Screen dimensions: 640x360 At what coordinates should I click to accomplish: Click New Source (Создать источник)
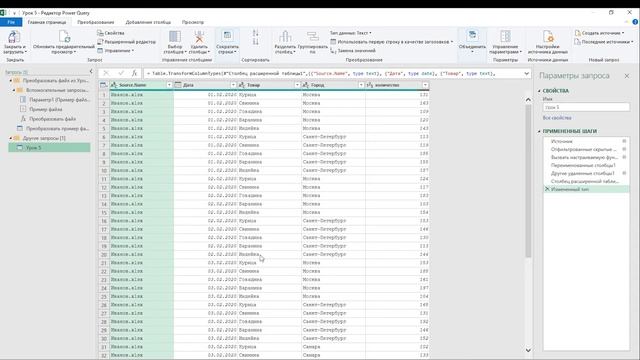[x=599, y=33]
